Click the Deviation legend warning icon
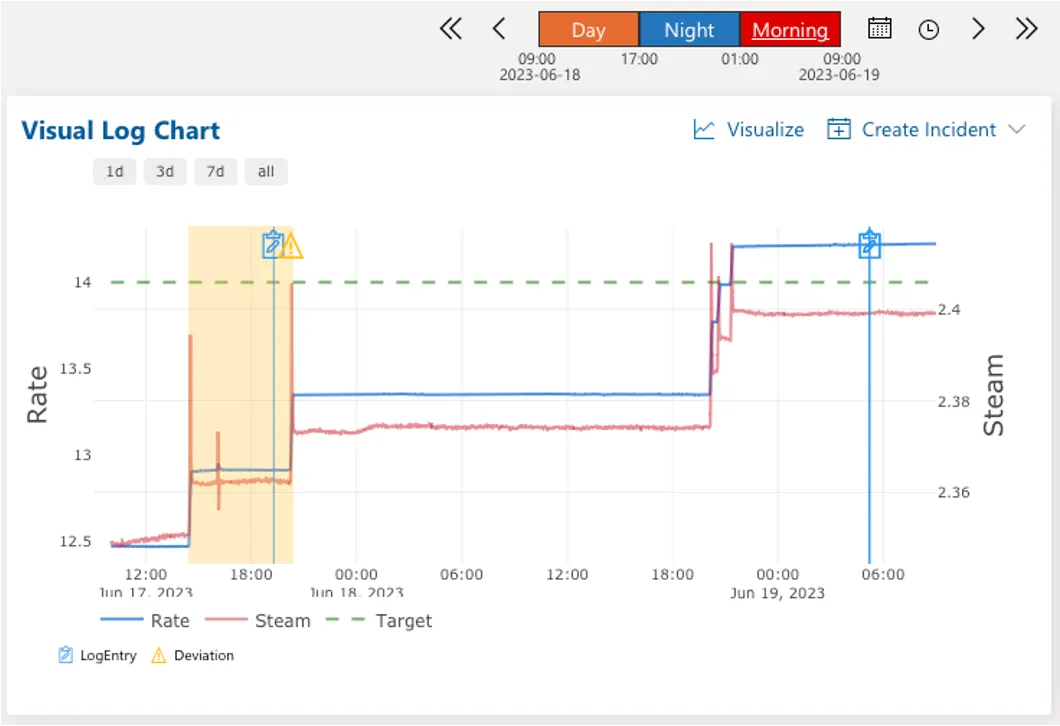1060x726 pixels. pyautogui.click(x=158, y=655)
